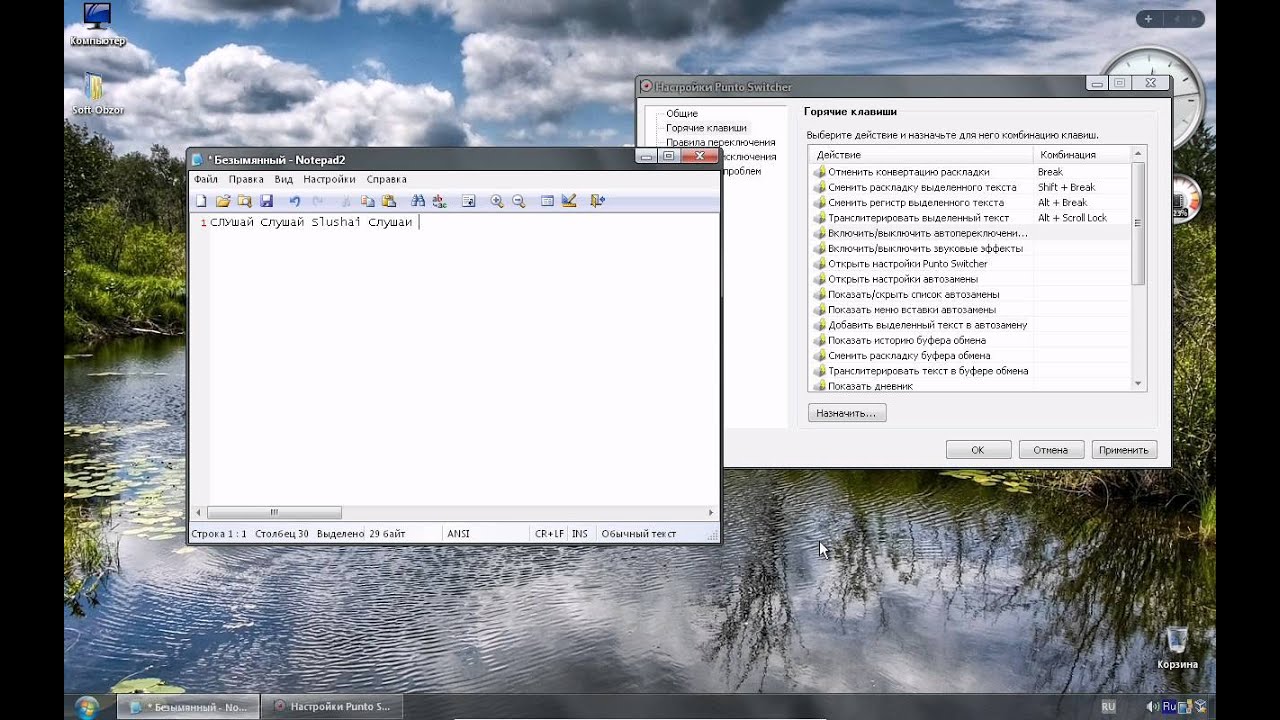This screenshot has height=720, width=1280.
Task: Click the Отмена button in Punto Switcher
Action: click(x=1051, y=450)
